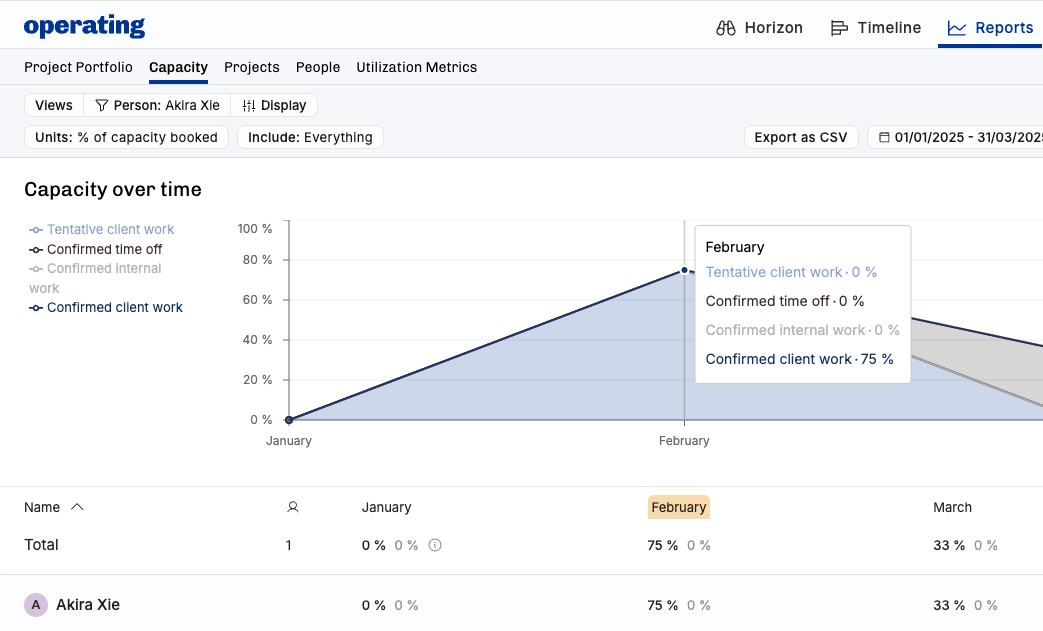Click the Reports chart icon

(x=957, y=28)
